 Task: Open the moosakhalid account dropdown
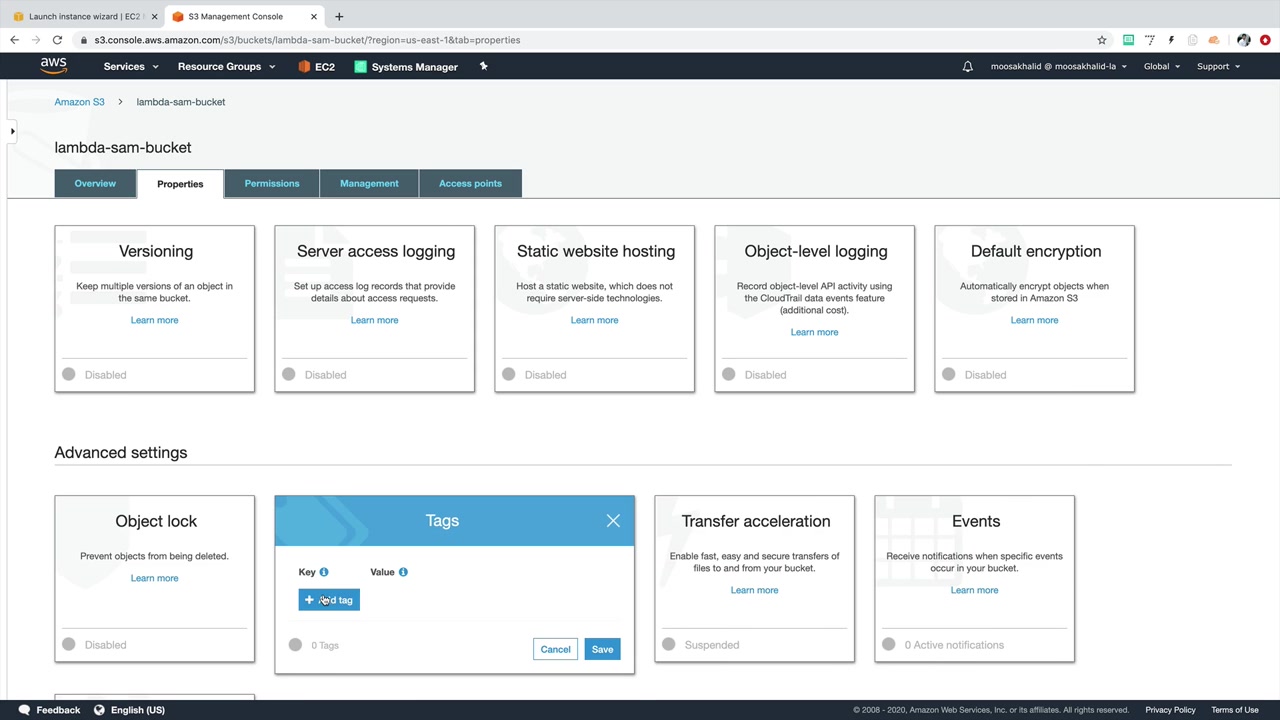coord(1059,67)
